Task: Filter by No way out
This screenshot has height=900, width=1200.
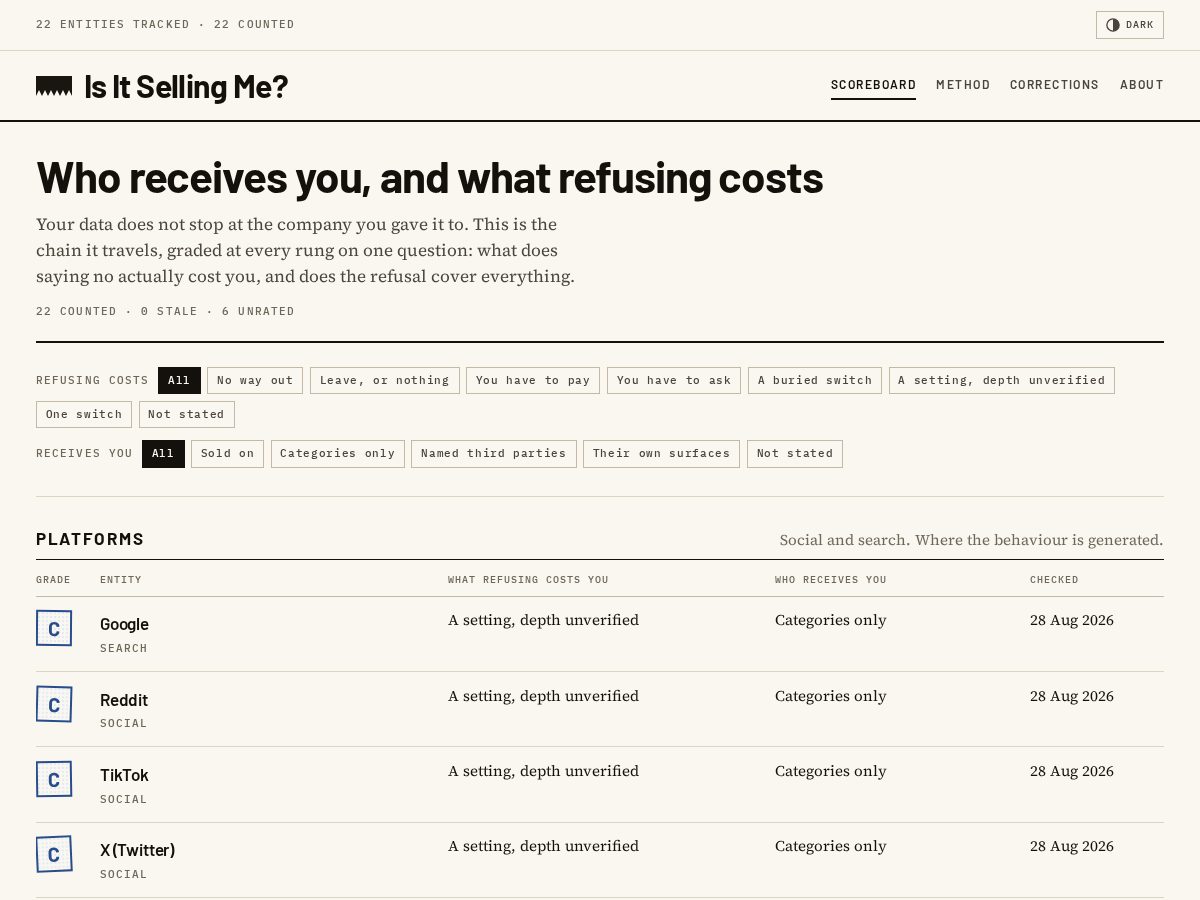Action: [255, 380]
